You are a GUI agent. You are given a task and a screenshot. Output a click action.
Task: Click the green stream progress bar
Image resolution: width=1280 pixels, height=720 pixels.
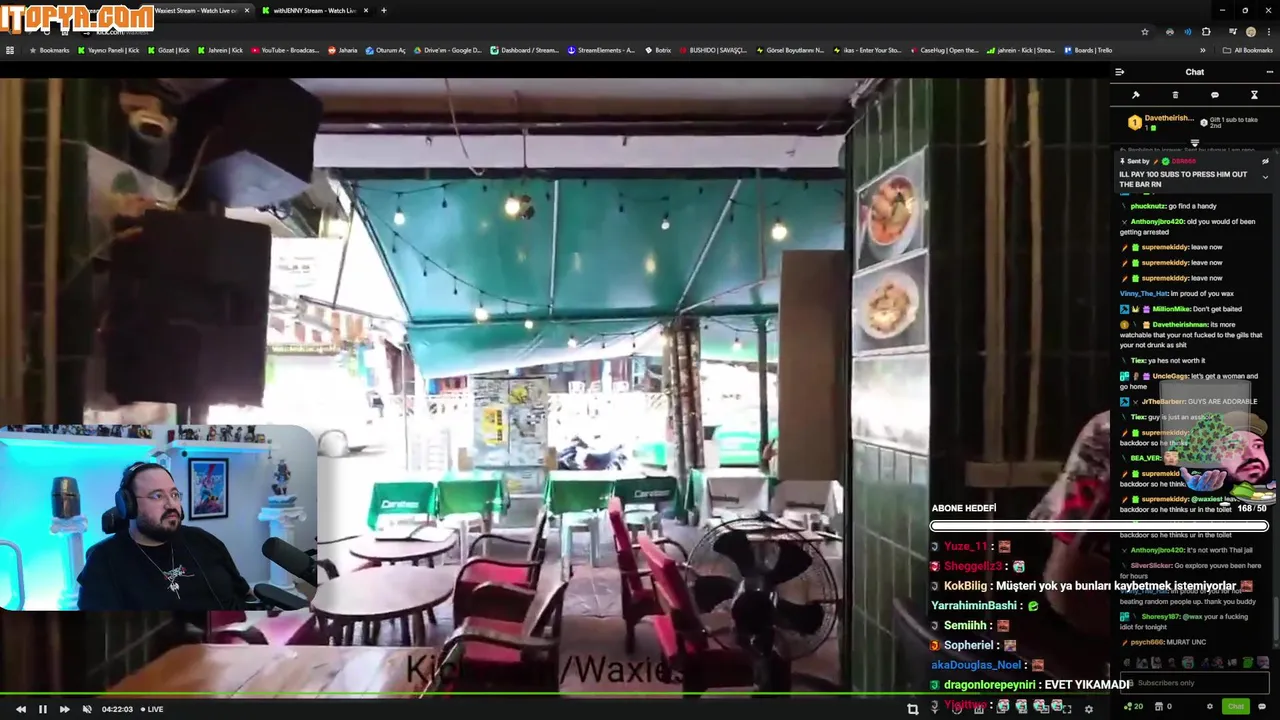pyautogui.click(x=555, y=695)
